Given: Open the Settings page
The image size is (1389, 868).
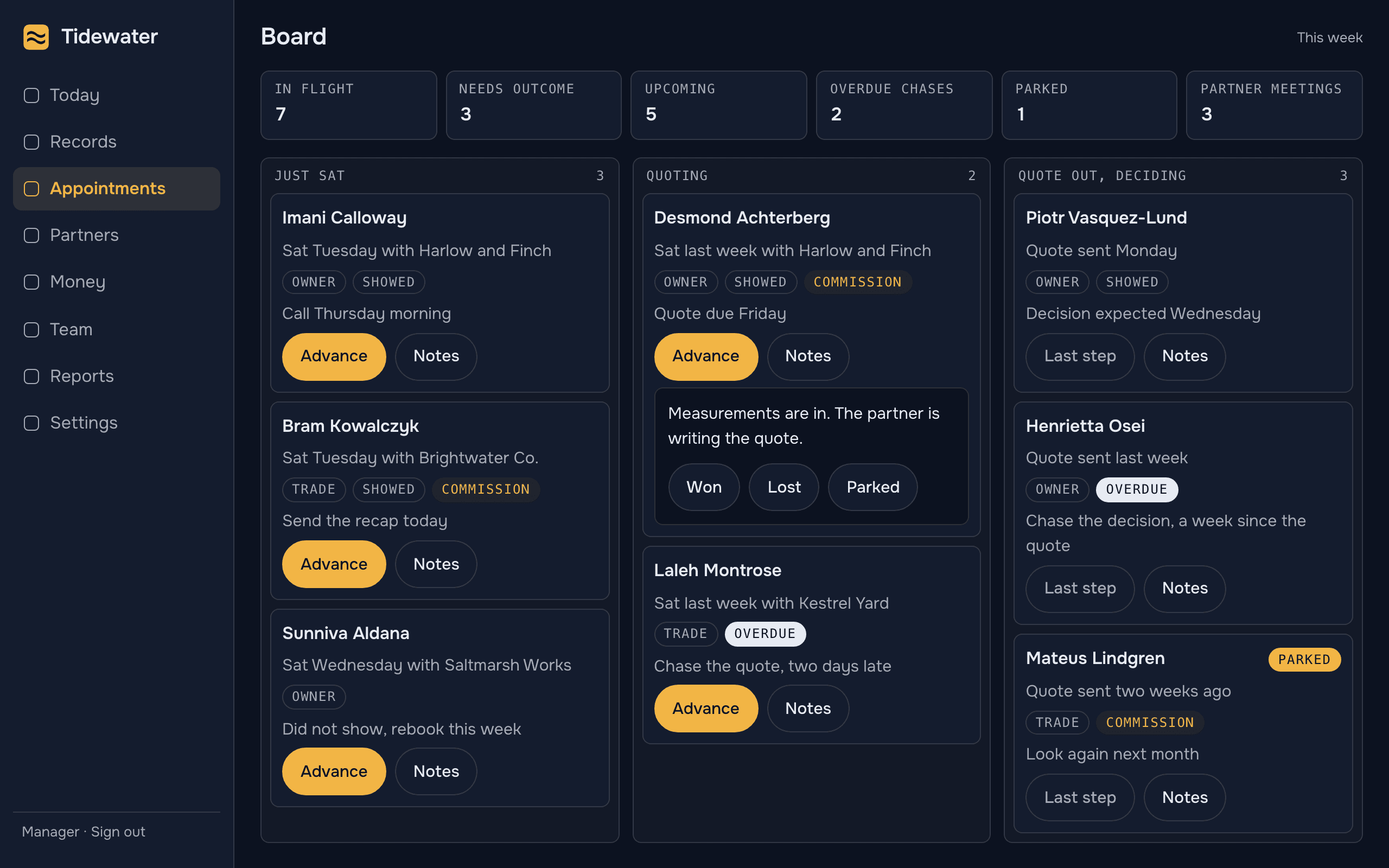Looking at the screenshot, I should [117, 423].
